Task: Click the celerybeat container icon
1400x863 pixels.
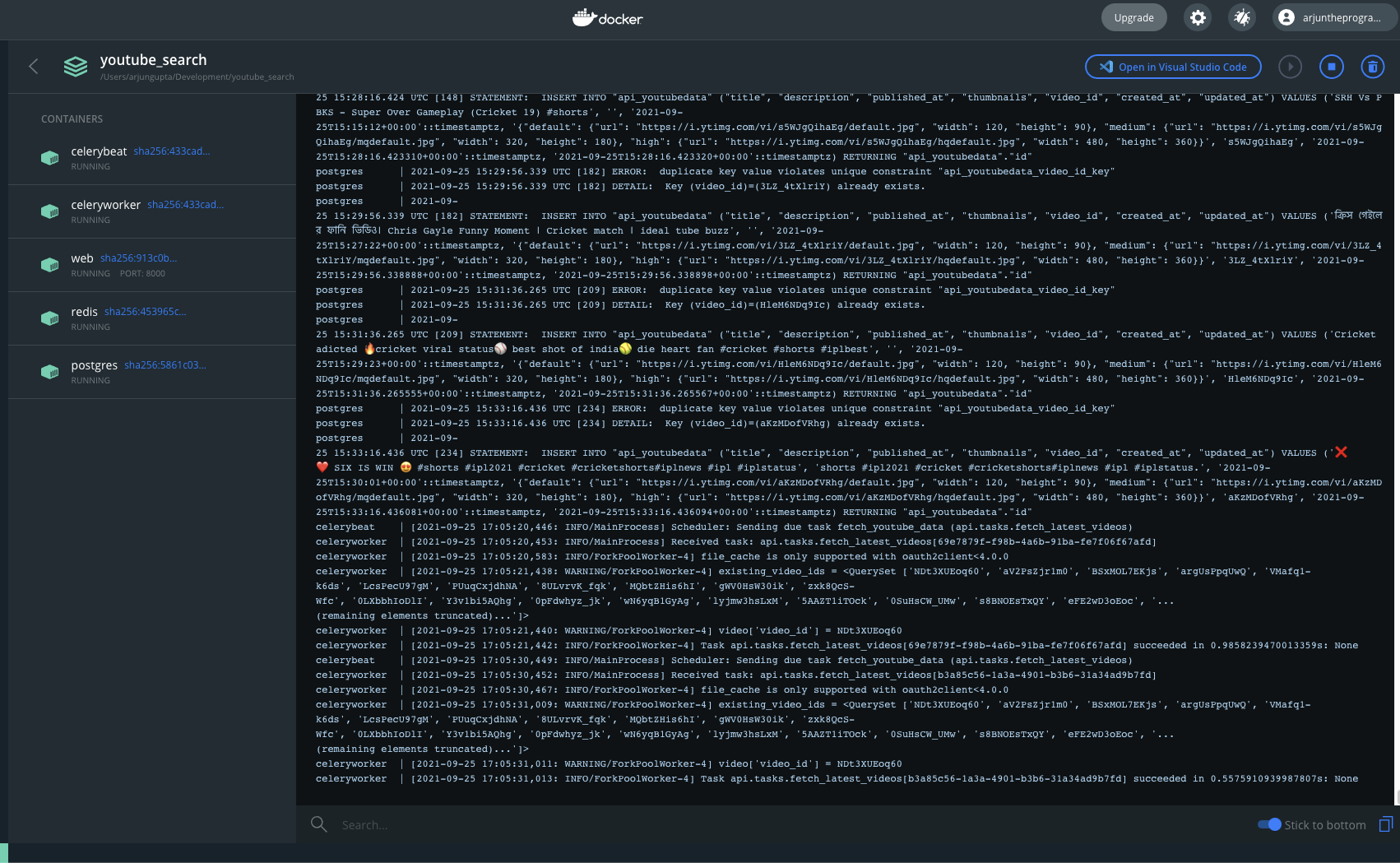Action: (50, 158)
